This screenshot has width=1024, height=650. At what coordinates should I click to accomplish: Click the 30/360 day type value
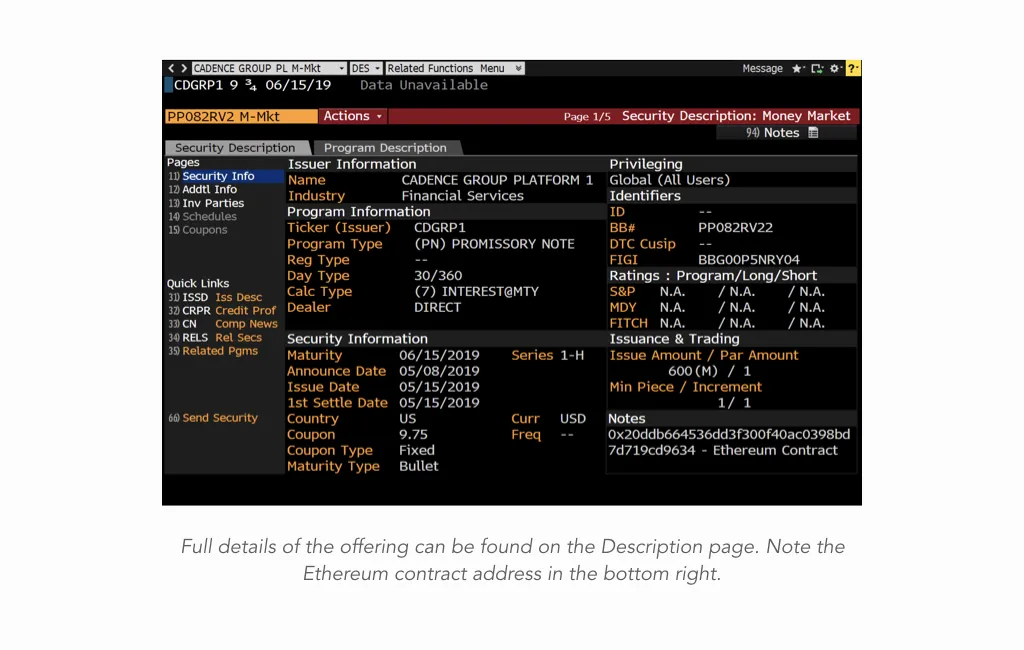pyautogui.click(x=438, y=276)
